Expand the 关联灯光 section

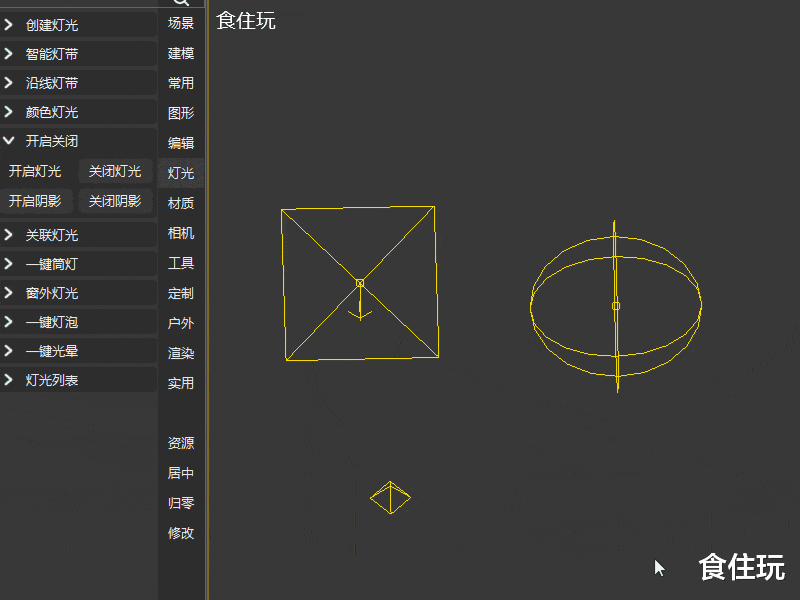78,235
